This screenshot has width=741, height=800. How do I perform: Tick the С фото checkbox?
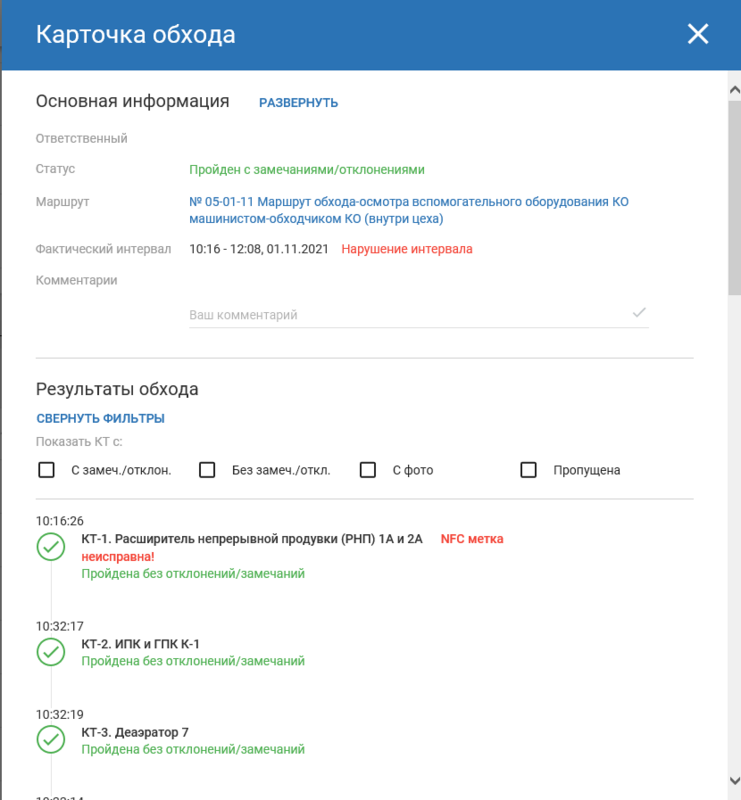pyautogui.click(x=367, y=470)
